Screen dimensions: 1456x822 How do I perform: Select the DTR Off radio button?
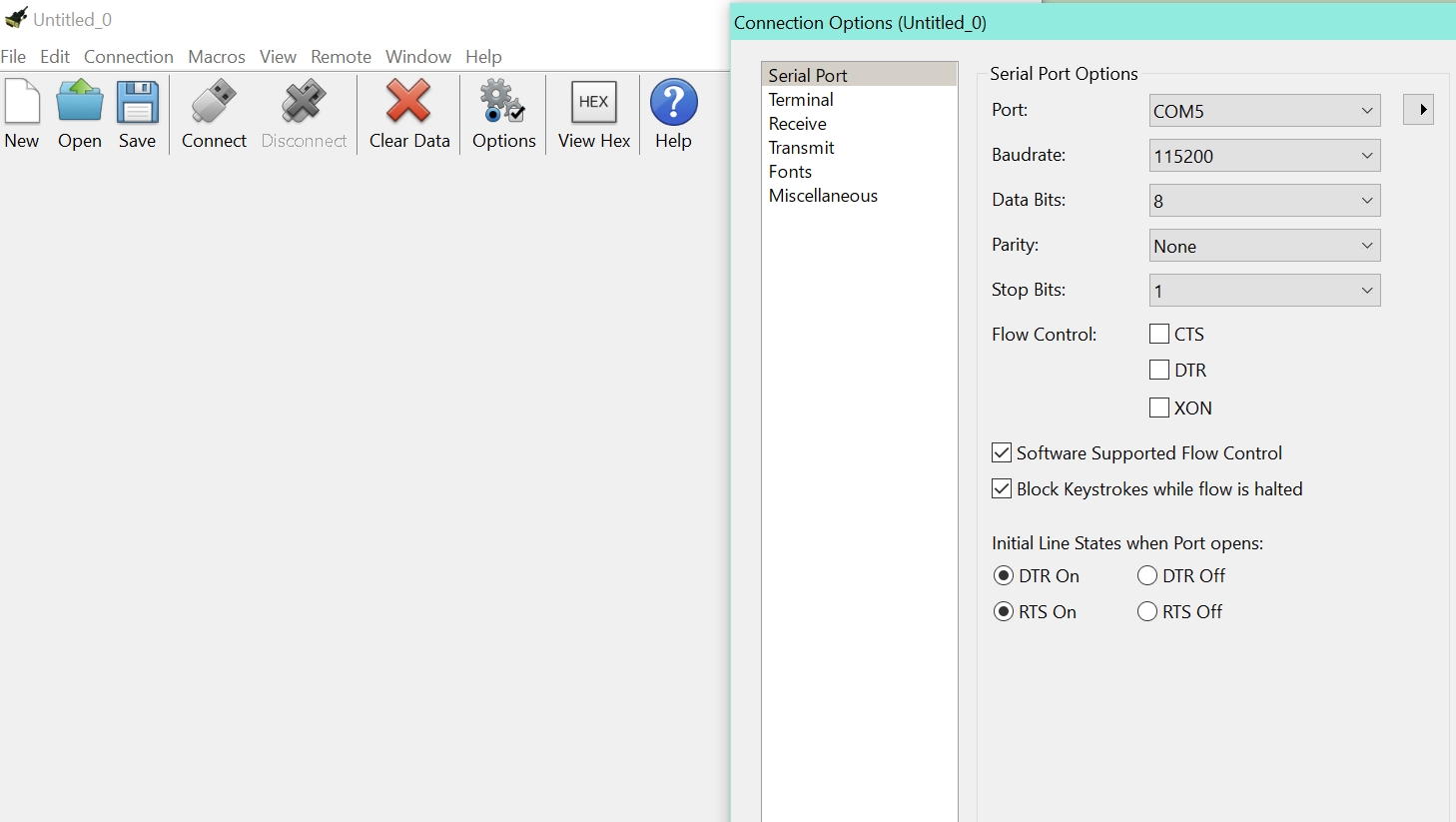click(x=1147, y=576)
